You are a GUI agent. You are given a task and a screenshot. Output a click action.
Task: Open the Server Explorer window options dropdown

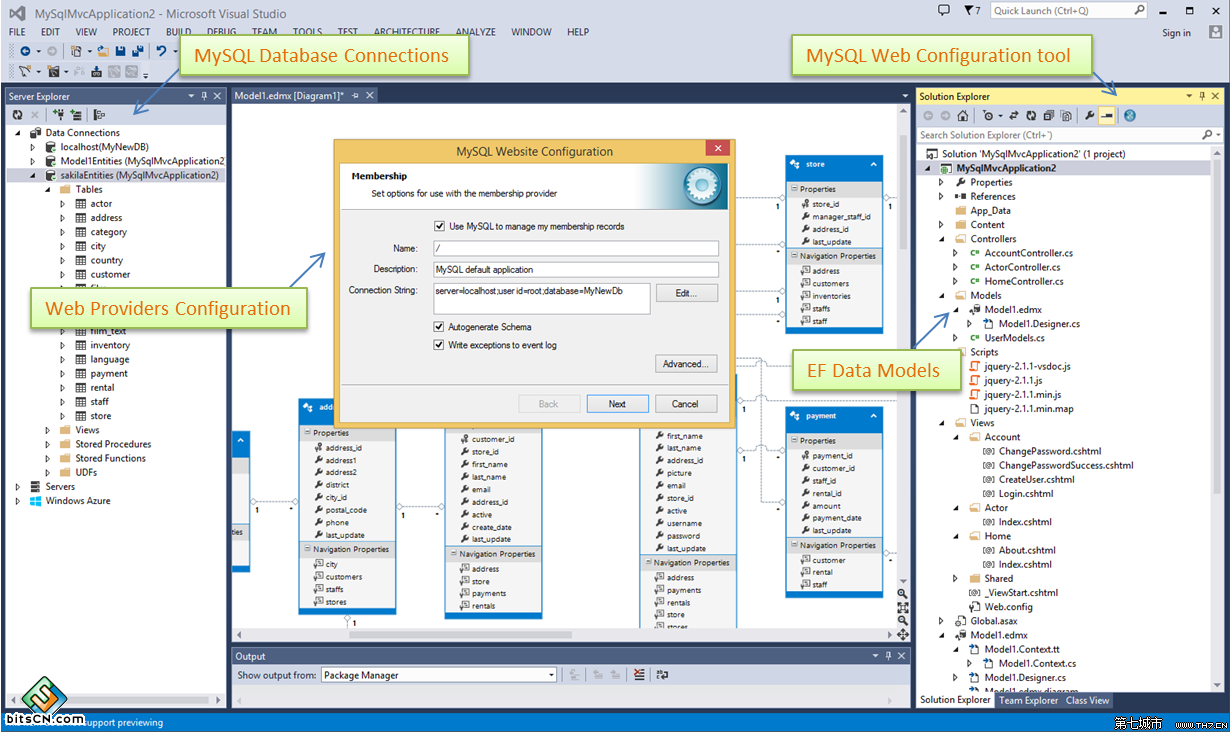click(x=191, y=96)
